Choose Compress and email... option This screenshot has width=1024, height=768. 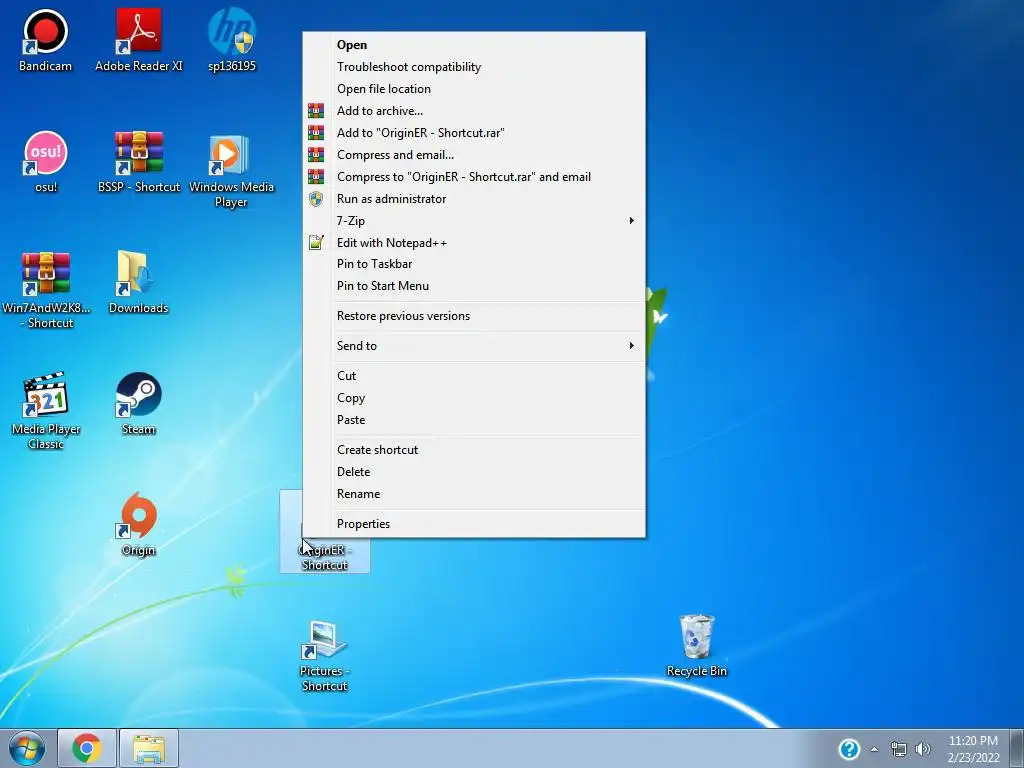click(474, 155)
